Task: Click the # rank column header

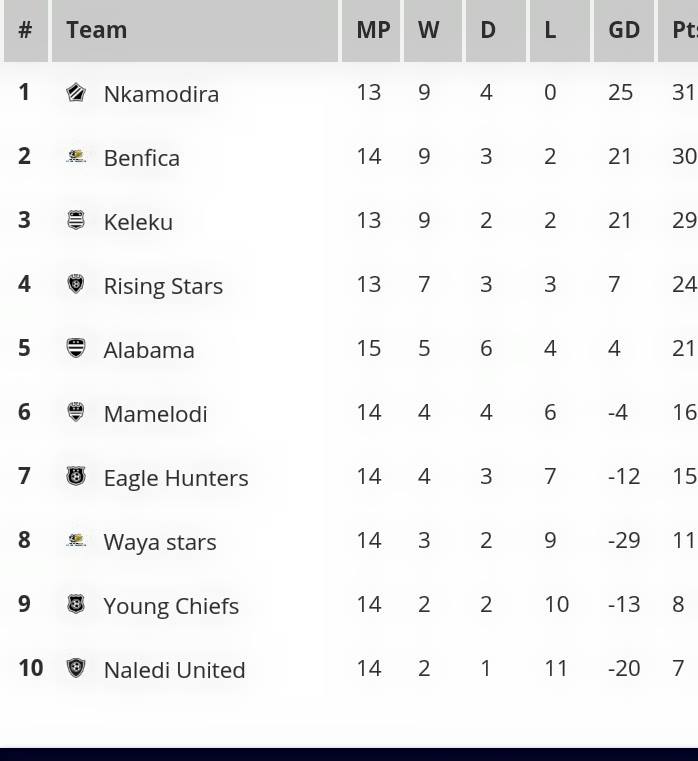Action: pyautogui.click(x=26, y=30)
